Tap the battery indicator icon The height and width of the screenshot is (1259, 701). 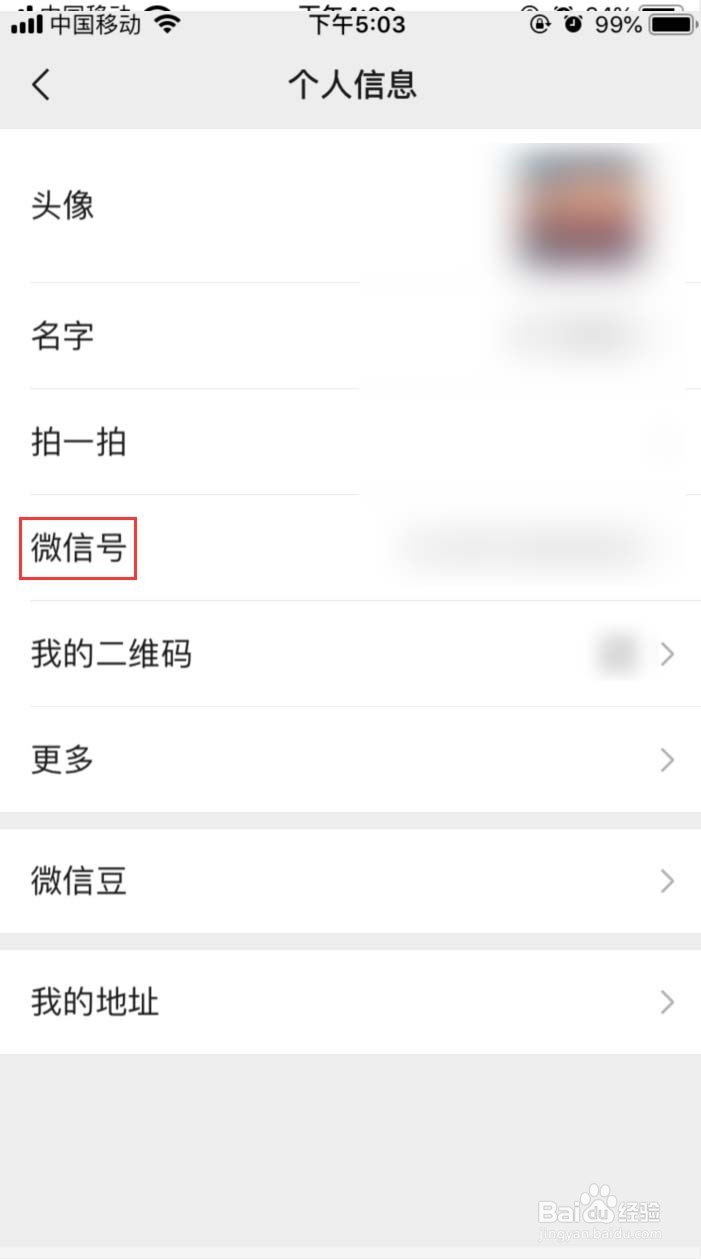[x=670, y=24]
